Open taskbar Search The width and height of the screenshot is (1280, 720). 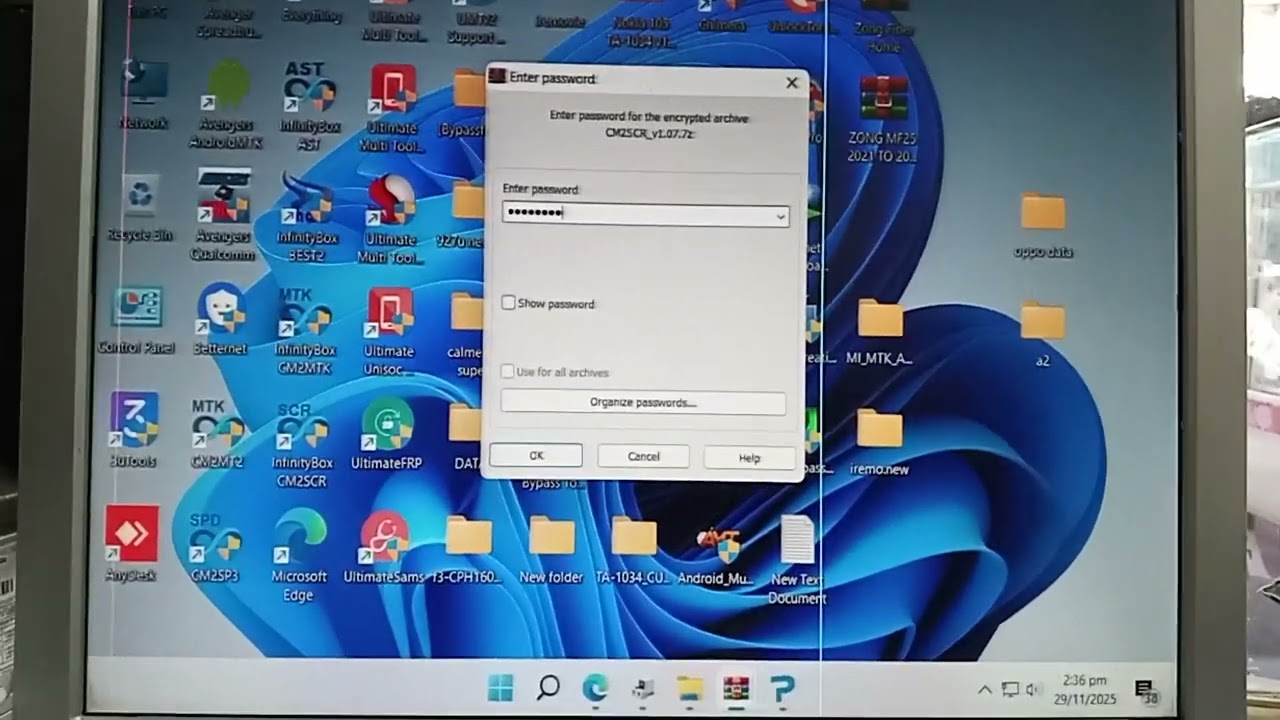coord(547,688)
